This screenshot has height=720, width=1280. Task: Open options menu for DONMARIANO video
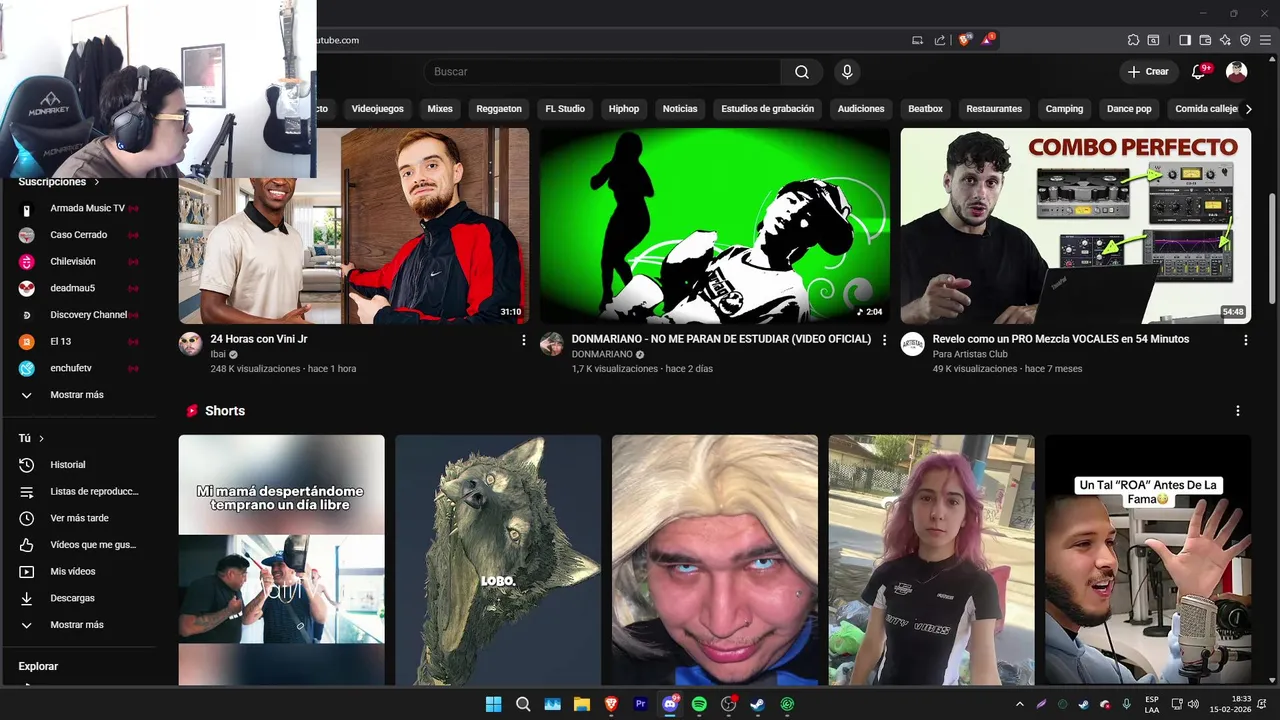[x=884, y=340]
